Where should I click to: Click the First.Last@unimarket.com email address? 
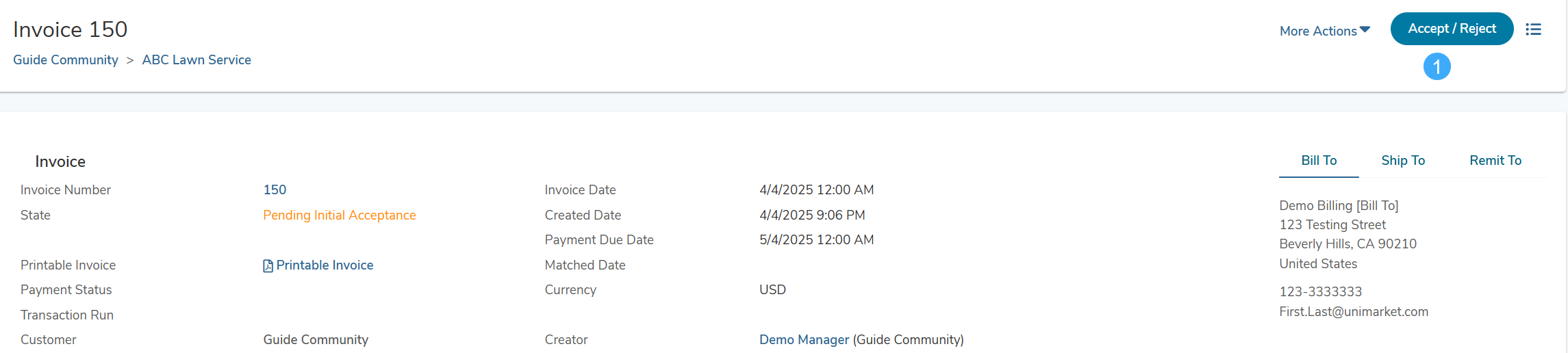(x=1353, y=312)
